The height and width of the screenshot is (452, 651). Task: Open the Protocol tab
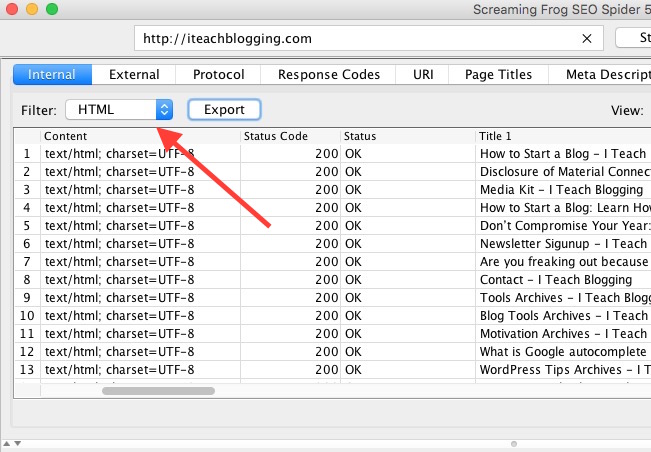click(218, 75)
